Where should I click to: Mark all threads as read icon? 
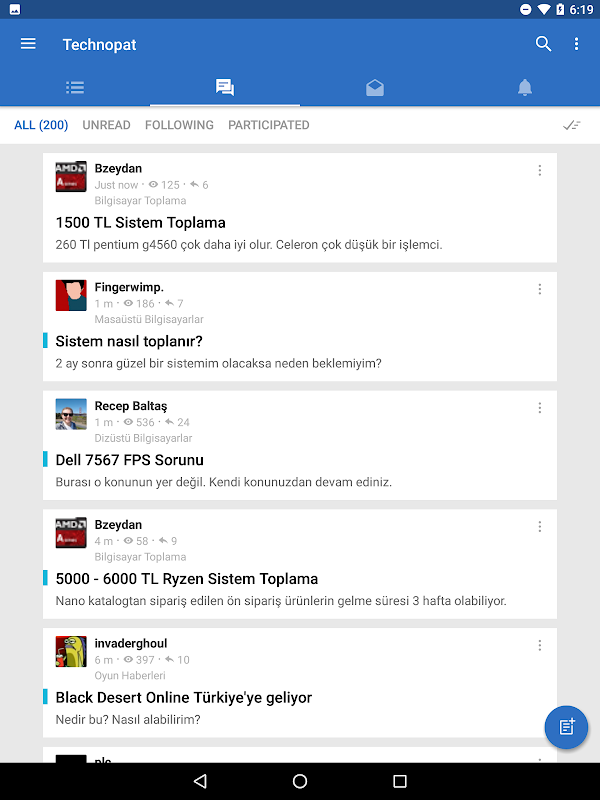[x=571, y=125]
